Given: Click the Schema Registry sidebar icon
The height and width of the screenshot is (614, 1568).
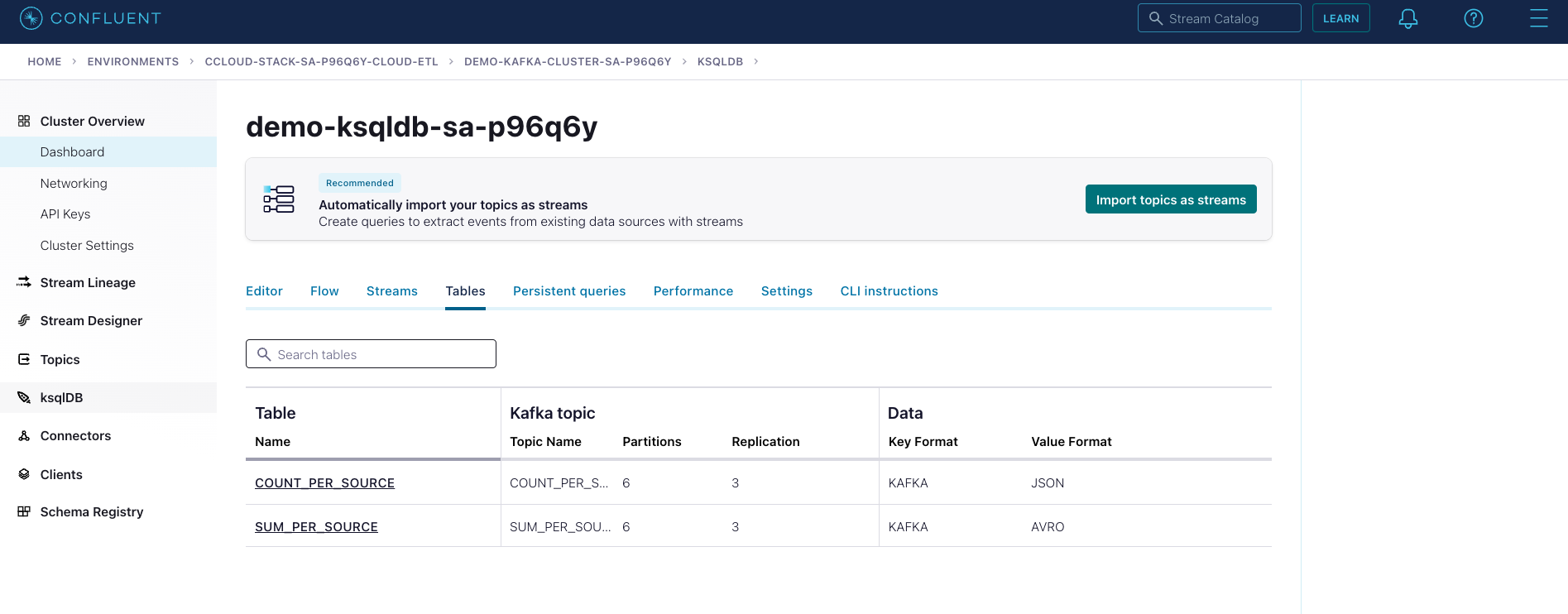Looking at the screenshot, I should [x=24, y=511].
